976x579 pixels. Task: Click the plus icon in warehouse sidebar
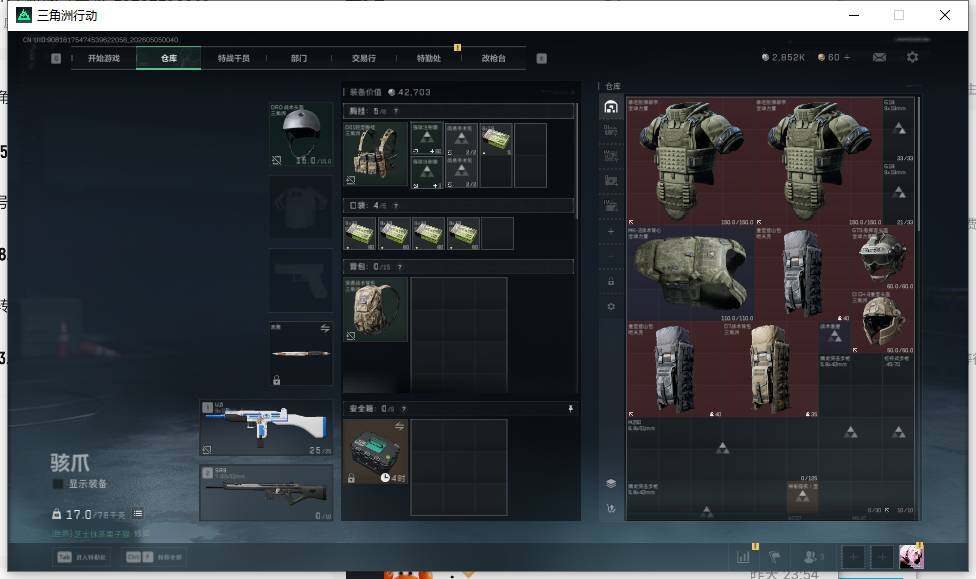click(x=611, y=231)
